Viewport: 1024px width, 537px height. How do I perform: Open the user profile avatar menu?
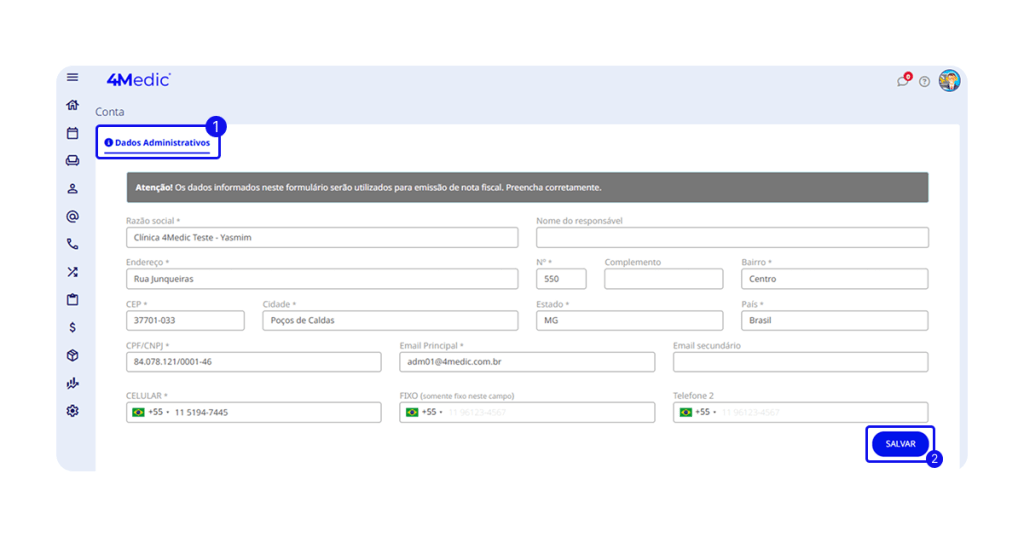point(949,81)
